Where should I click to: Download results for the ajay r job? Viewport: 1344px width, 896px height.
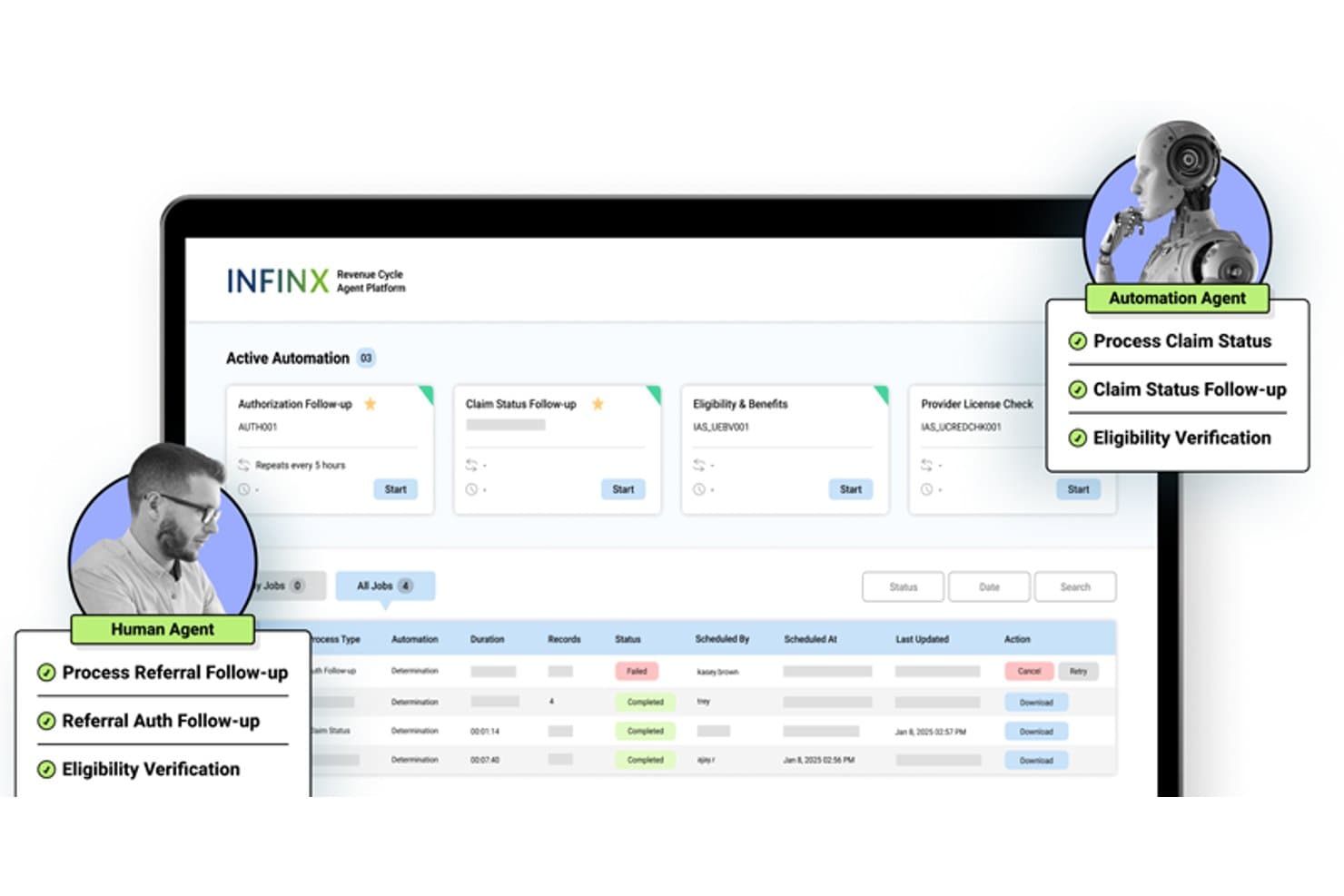[1036, 760]
